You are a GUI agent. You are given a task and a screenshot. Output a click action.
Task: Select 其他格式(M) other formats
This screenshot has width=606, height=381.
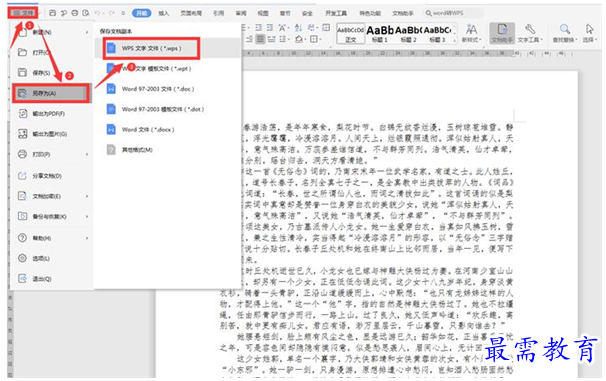tap(169, 150)
